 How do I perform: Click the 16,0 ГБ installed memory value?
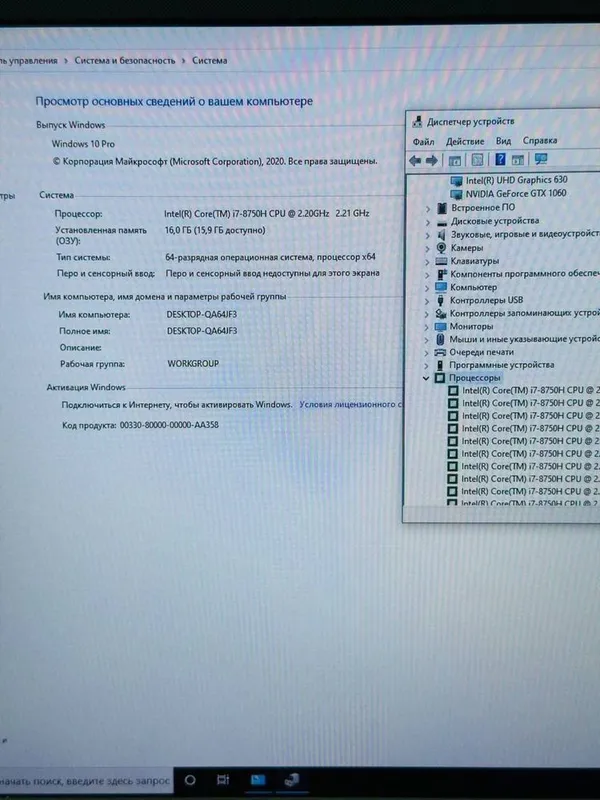pyautogui.click(x=215, y=231)
